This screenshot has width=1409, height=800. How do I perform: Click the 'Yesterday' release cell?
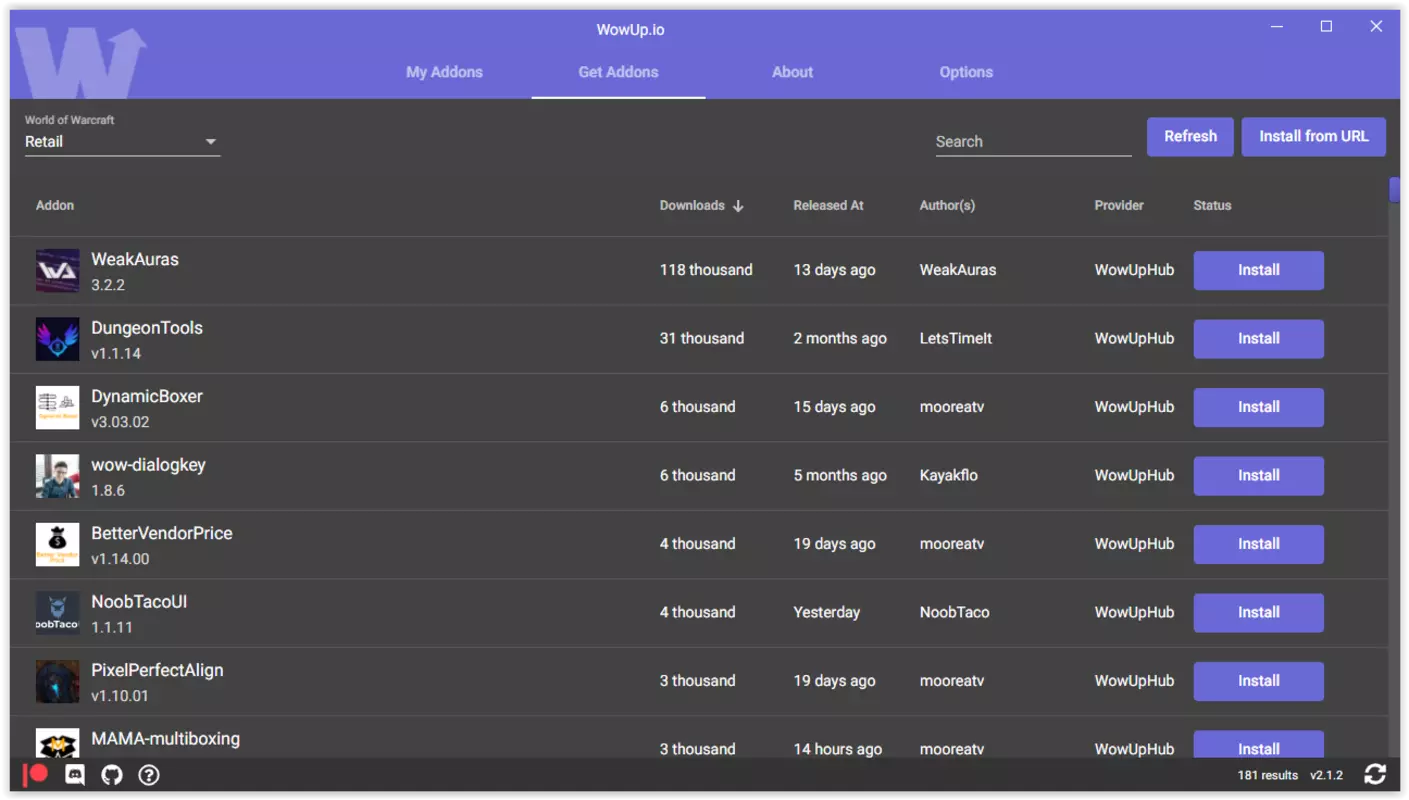tap(826, 613)
